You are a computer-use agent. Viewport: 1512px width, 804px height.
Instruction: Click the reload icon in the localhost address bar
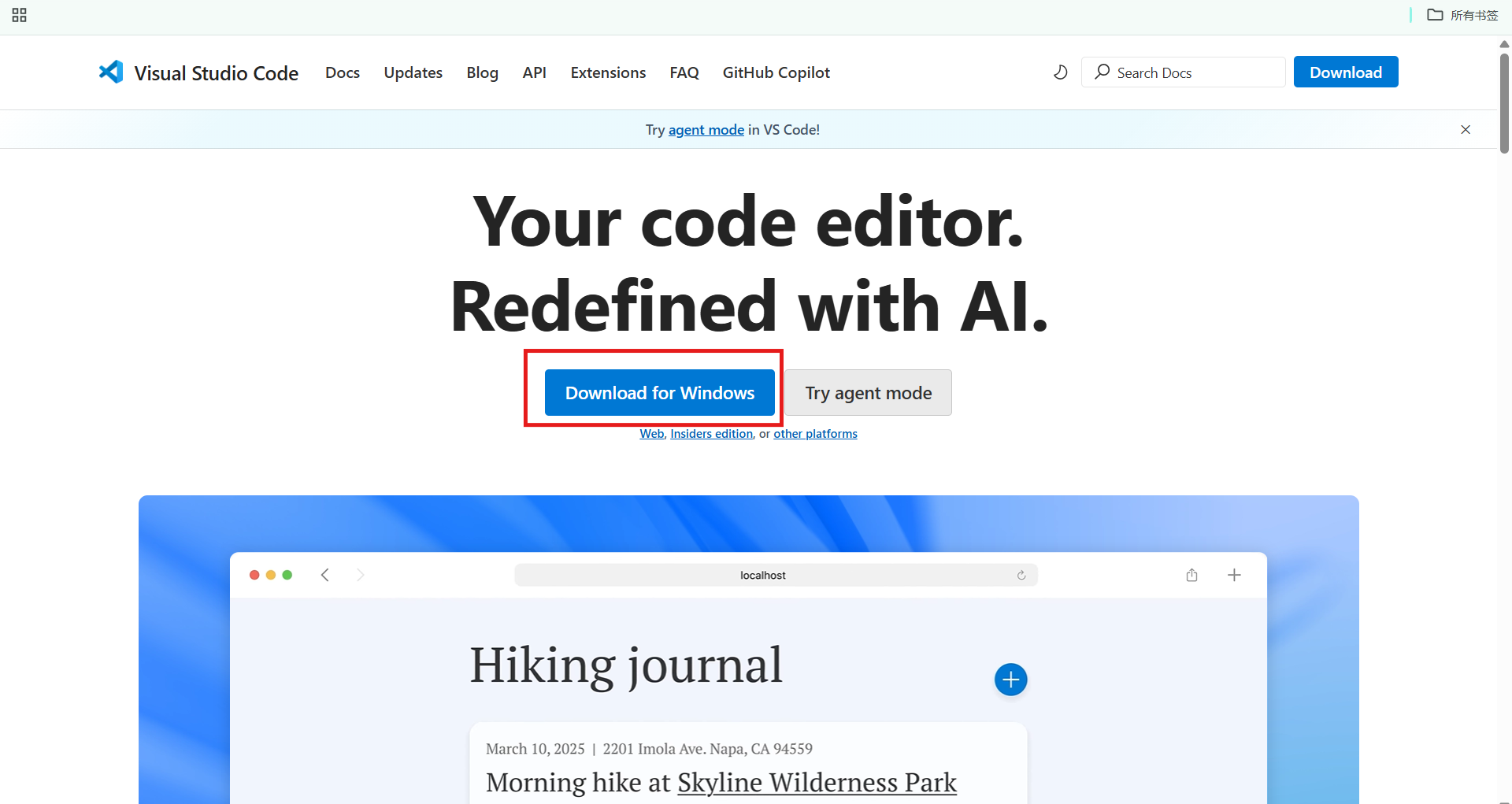(x=1021, y=576)
